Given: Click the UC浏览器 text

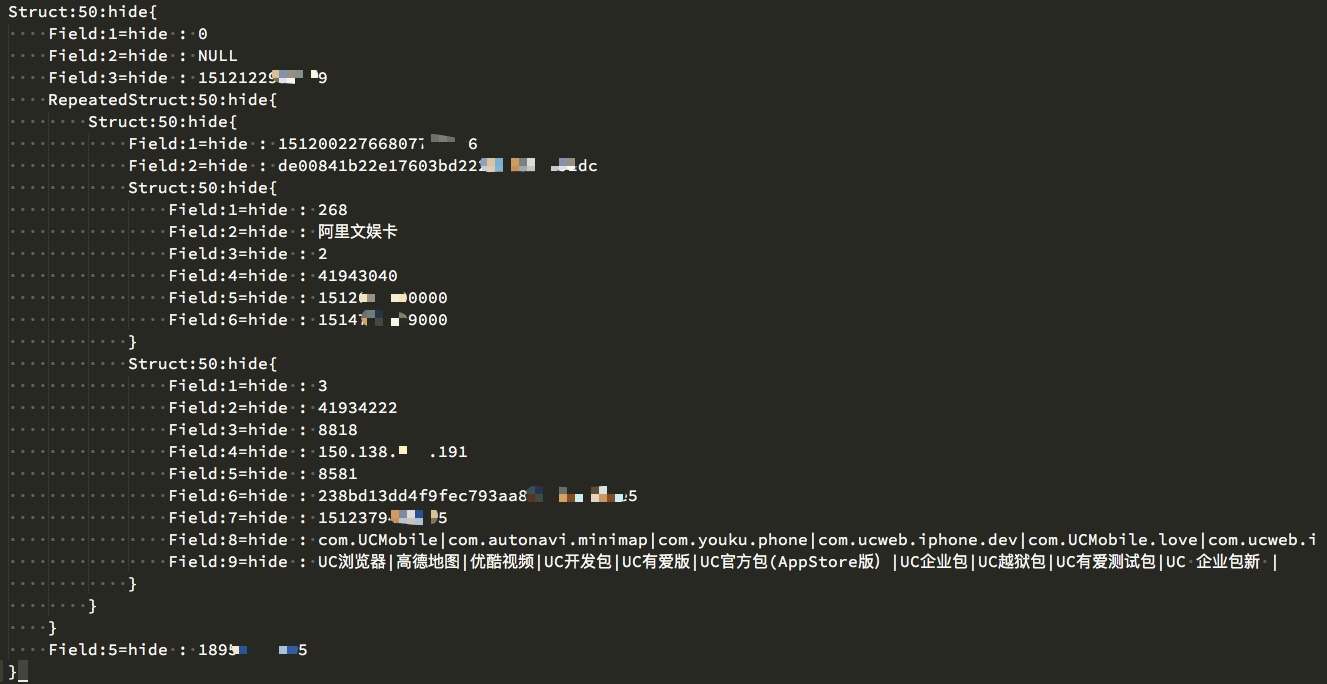Looking at the screenshot, I should [352, 562].
